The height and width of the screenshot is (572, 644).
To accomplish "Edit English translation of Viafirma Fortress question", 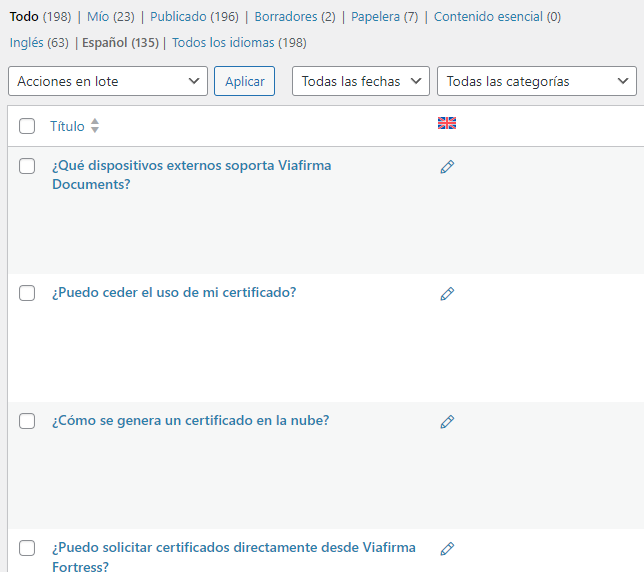I will [x=447, y=549].
